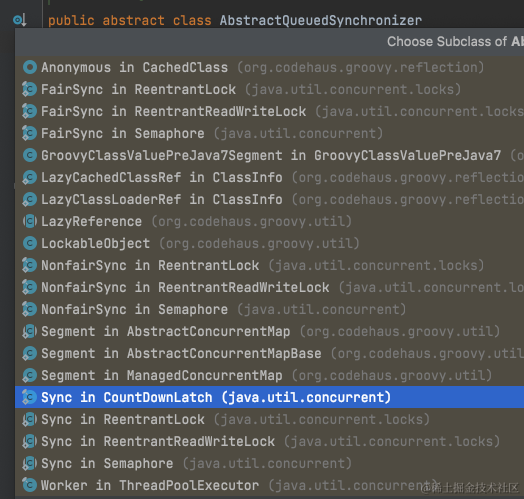
Task: Click the abstract class icon of LazyReference
Action: [30, 222]
